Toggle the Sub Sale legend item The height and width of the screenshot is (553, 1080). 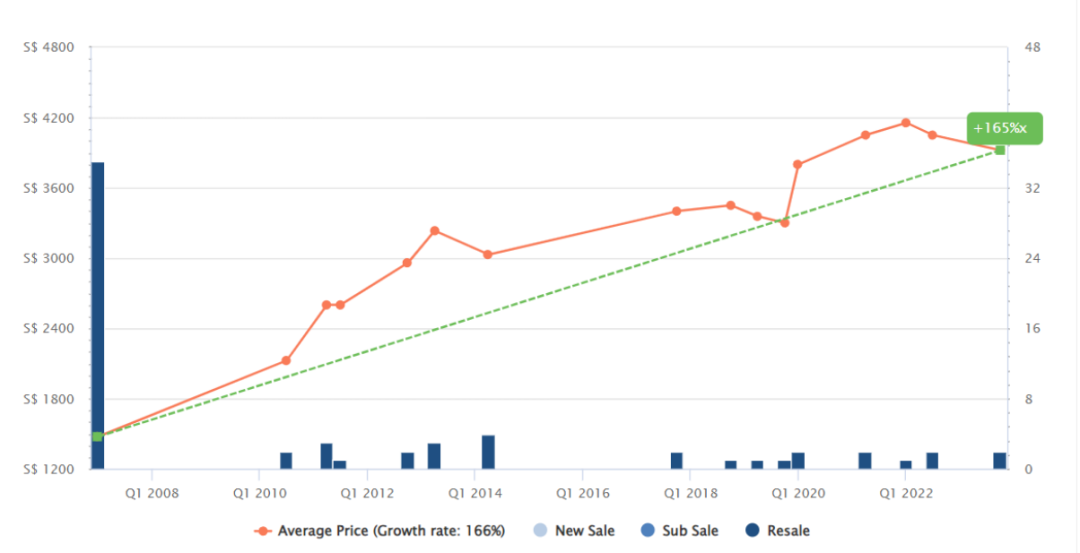[679, 531]
